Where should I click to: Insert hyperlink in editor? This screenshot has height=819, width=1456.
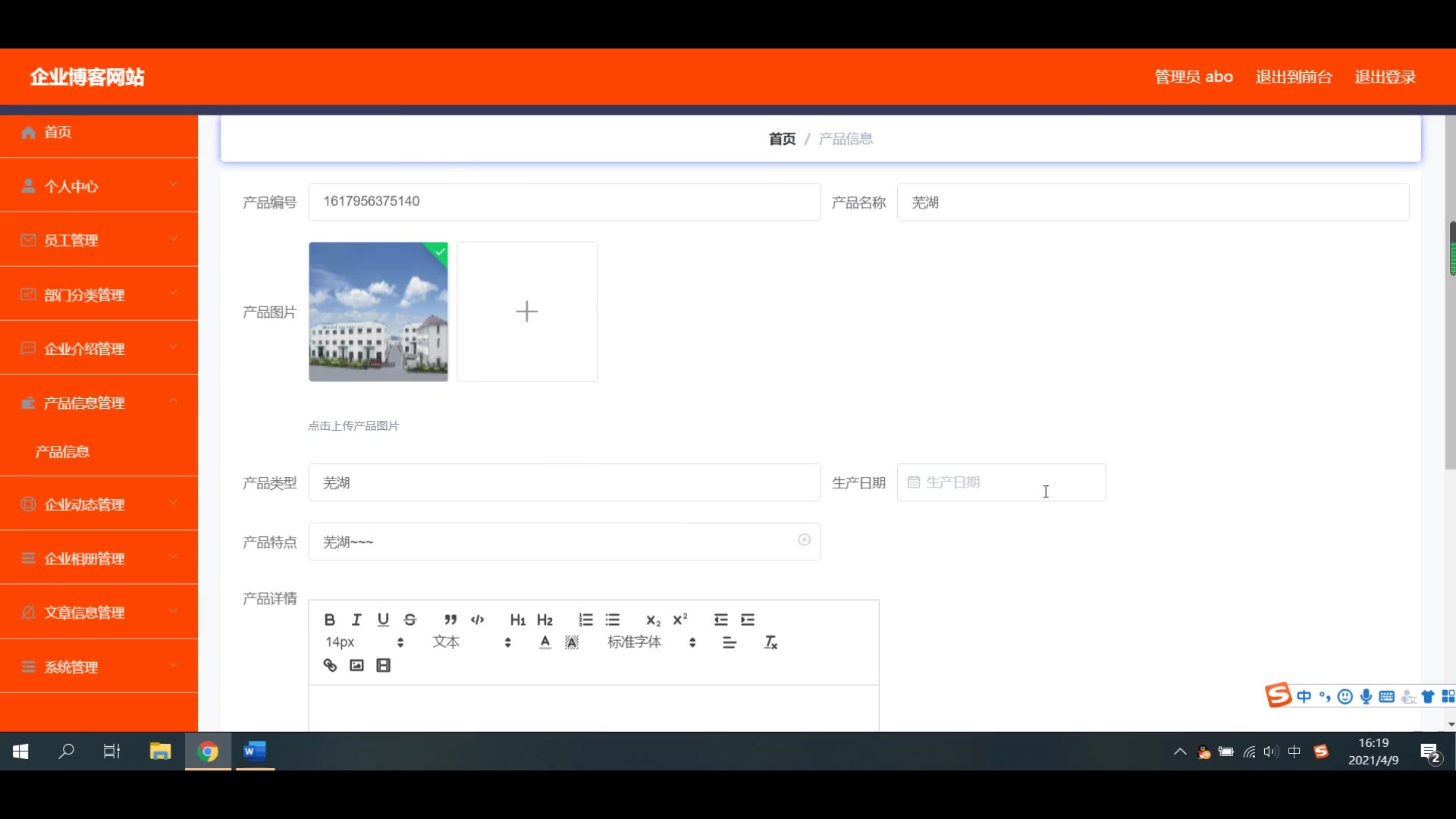(330, 665)
